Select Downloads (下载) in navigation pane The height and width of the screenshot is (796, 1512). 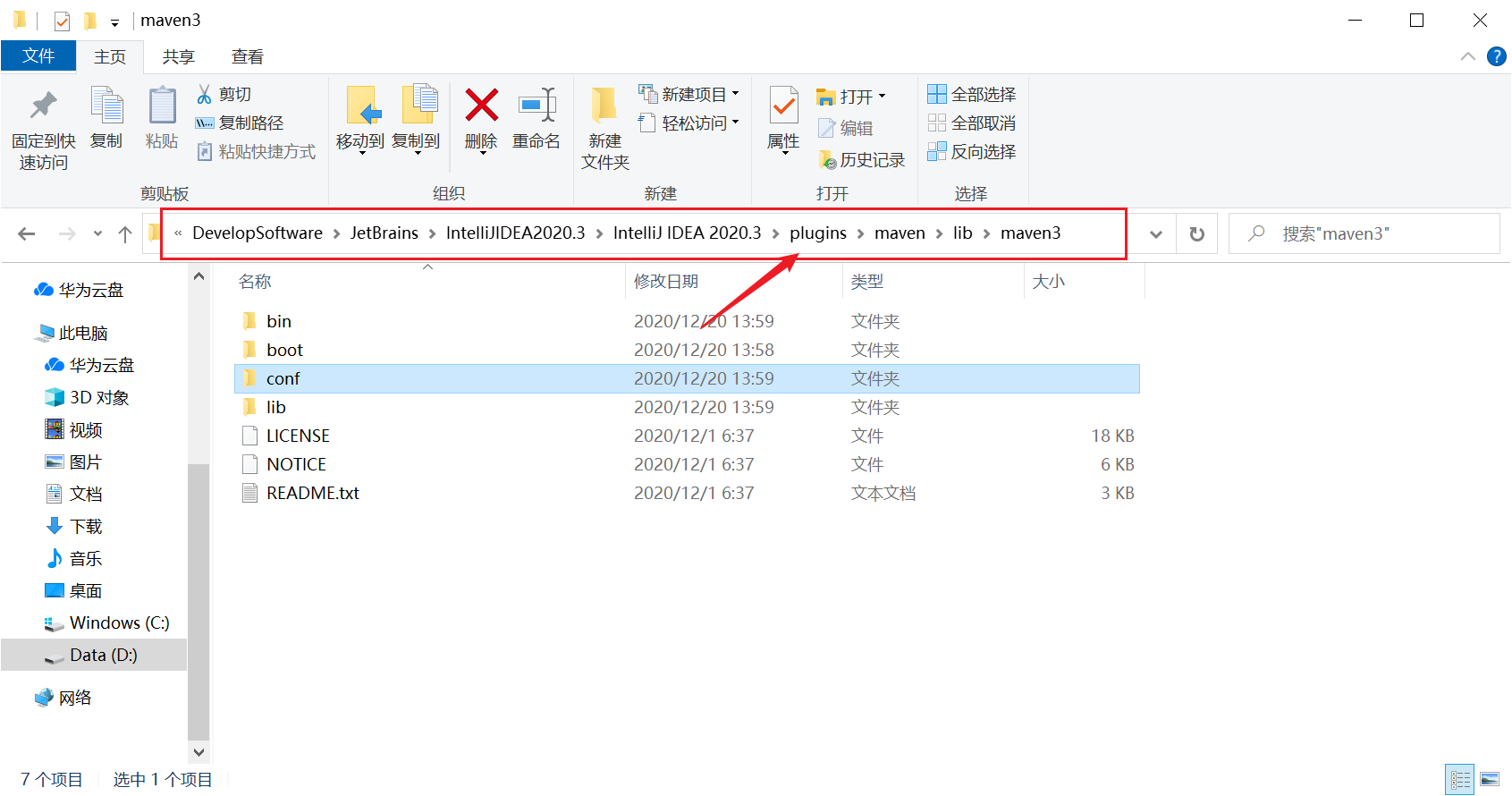click(x=74, y=526)
